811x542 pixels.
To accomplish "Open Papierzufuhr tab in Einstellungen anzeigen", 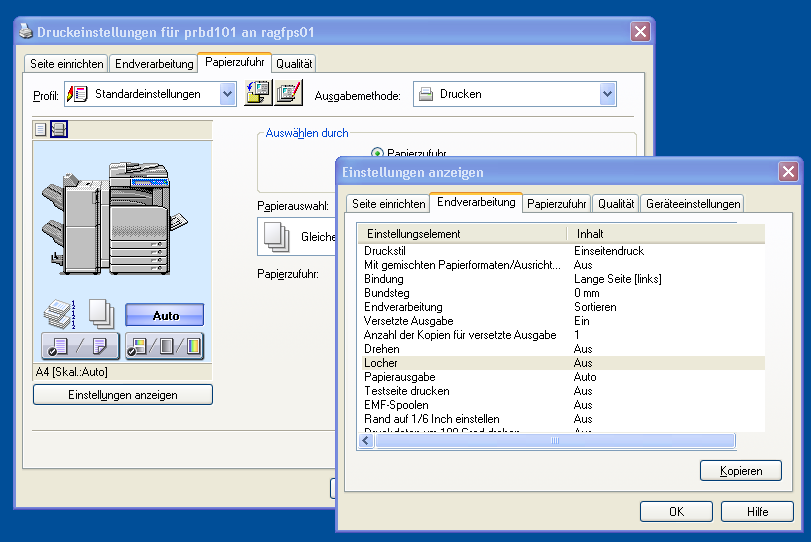I will point(557,204).
